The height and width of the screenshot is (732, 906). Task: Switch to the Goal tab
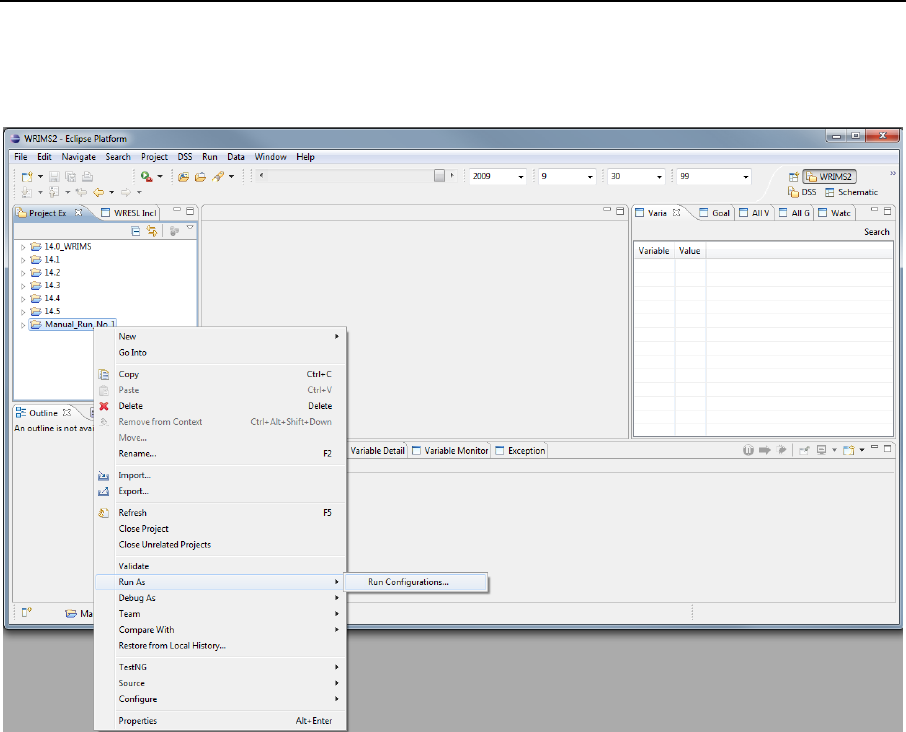(715, 213)
